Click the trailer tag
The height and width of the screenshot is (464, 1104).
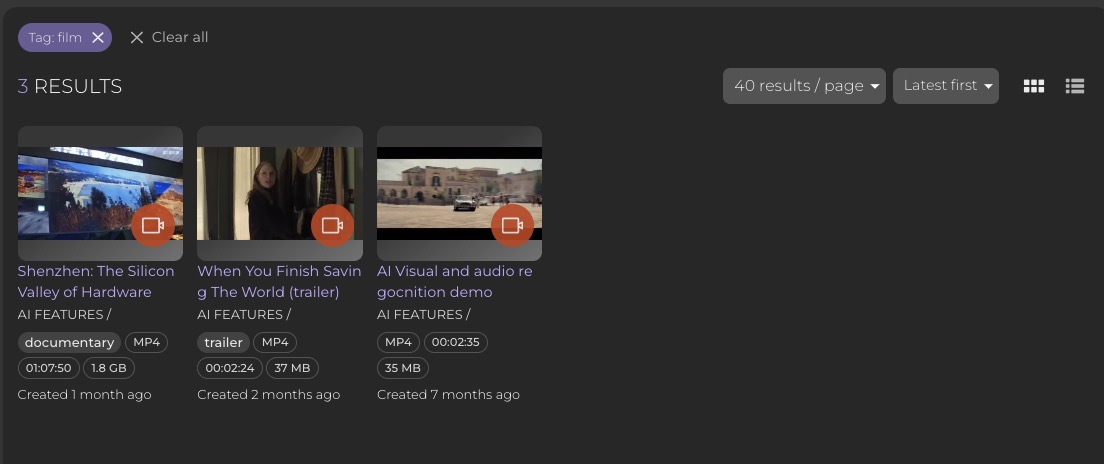pyautogui.click(x=223, y=342)
